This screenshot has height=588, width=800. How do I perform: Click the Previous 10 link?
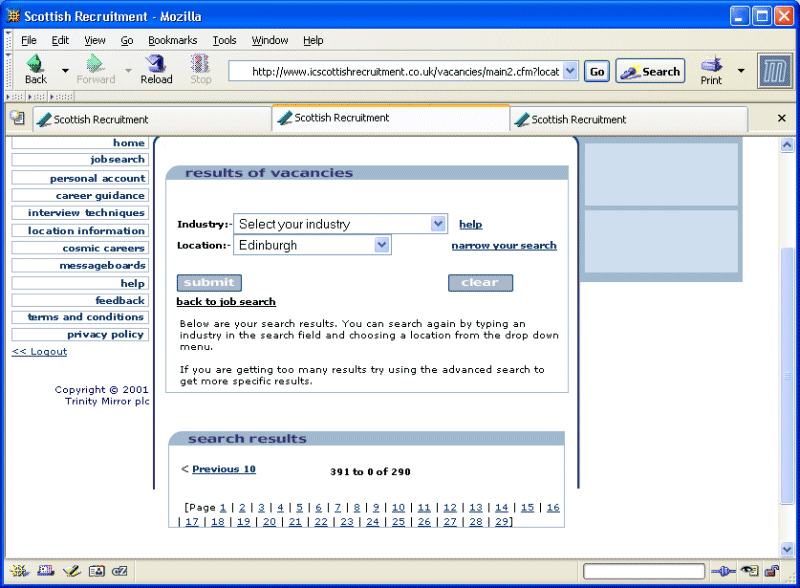224,469
